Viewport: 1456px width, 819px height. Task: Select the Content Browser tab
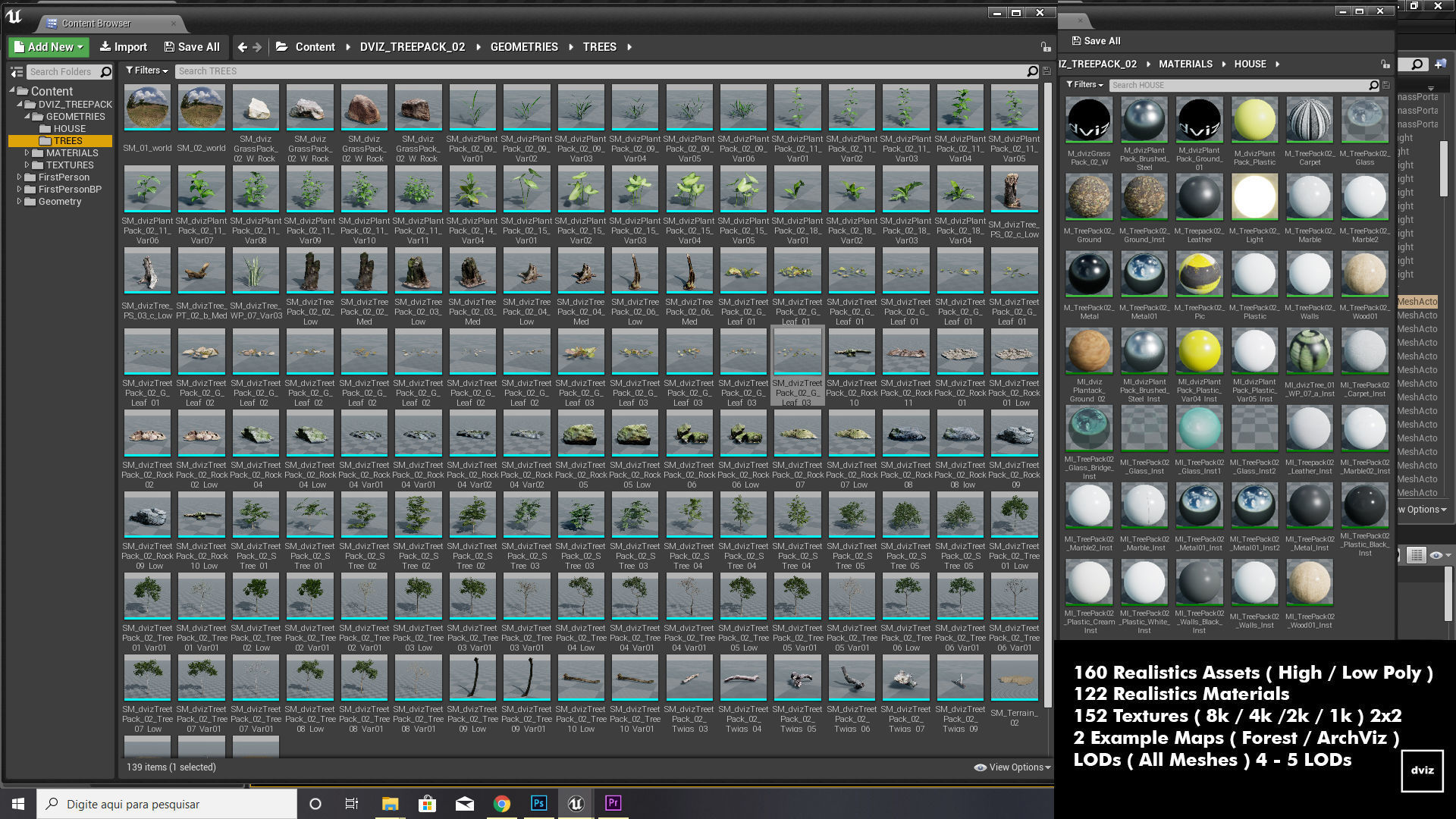tap(96, 24)
